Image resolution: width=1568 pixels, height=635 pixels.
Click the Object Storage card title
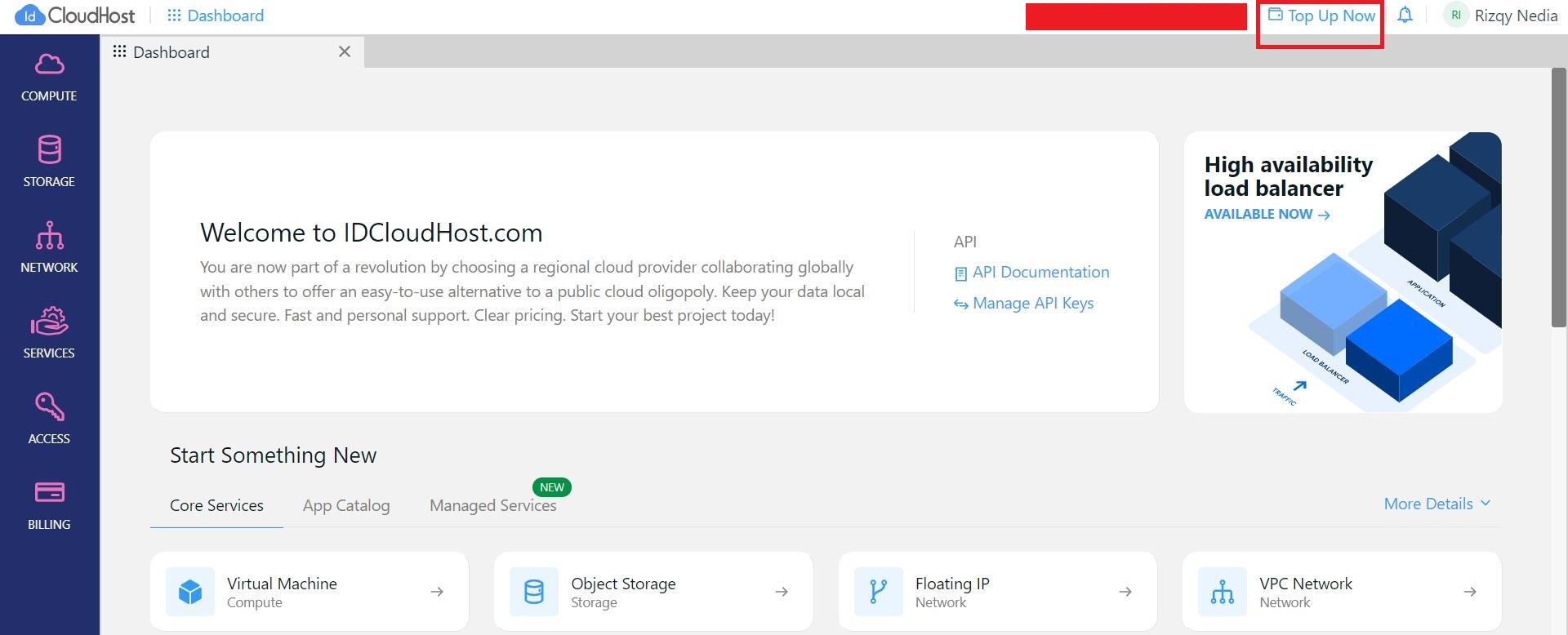623,584
